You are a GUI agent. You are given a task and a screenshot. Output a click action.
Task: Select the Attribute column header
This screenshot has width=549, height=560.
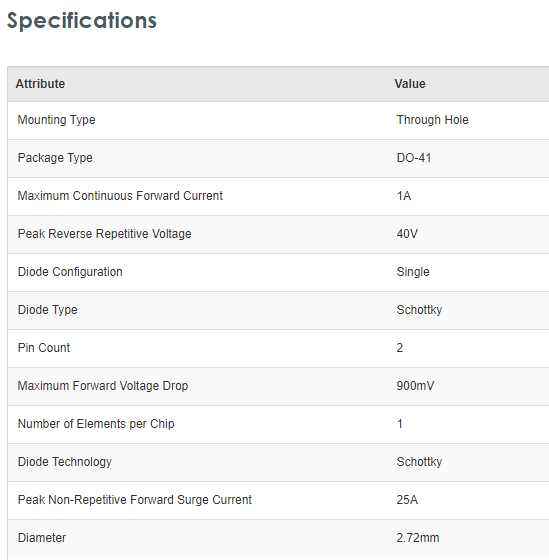click(x=40, y=84)
